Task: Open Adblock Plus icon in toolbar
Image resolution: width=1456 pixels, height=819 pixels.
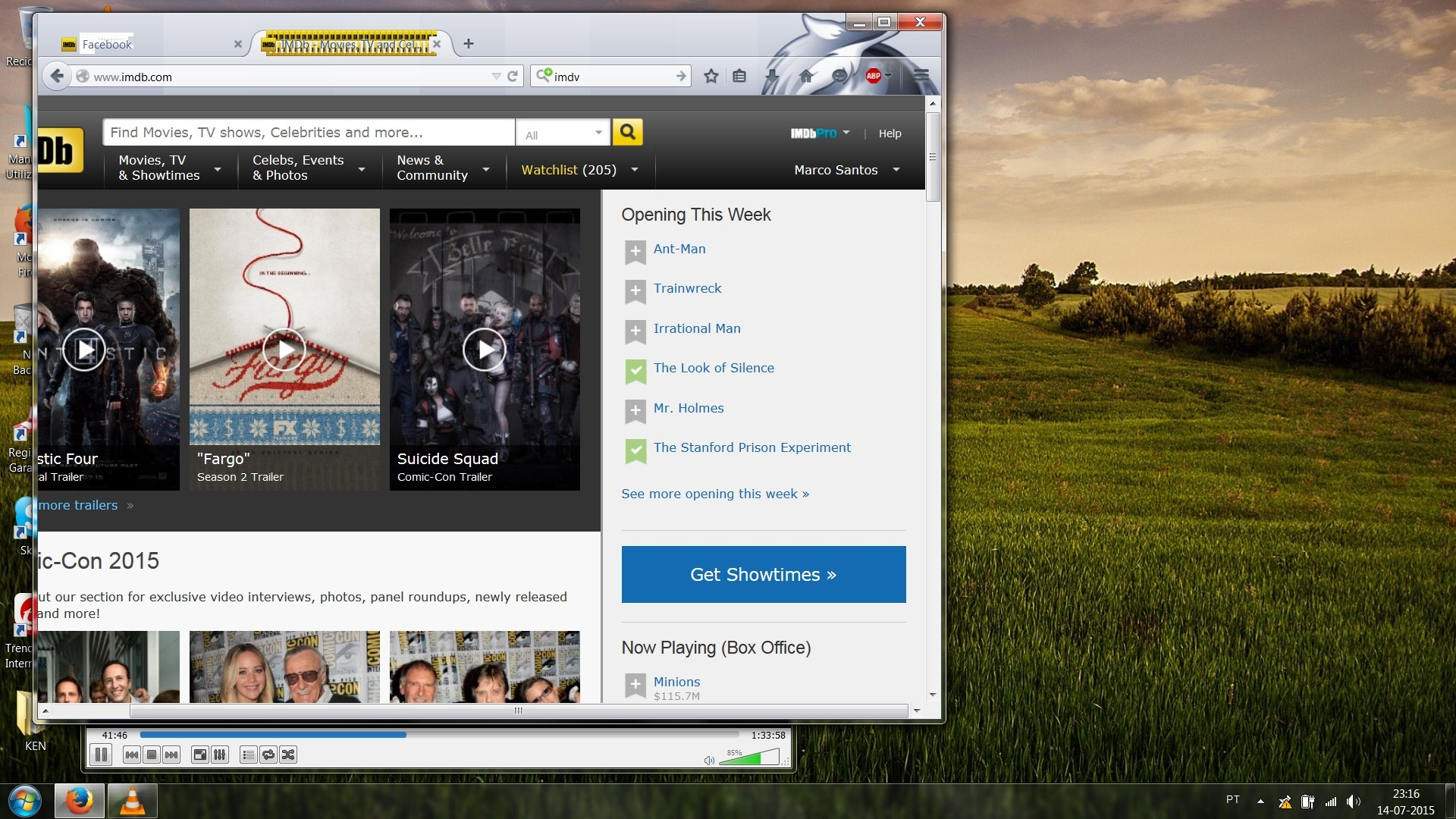Action: click(x=874, y=76)
